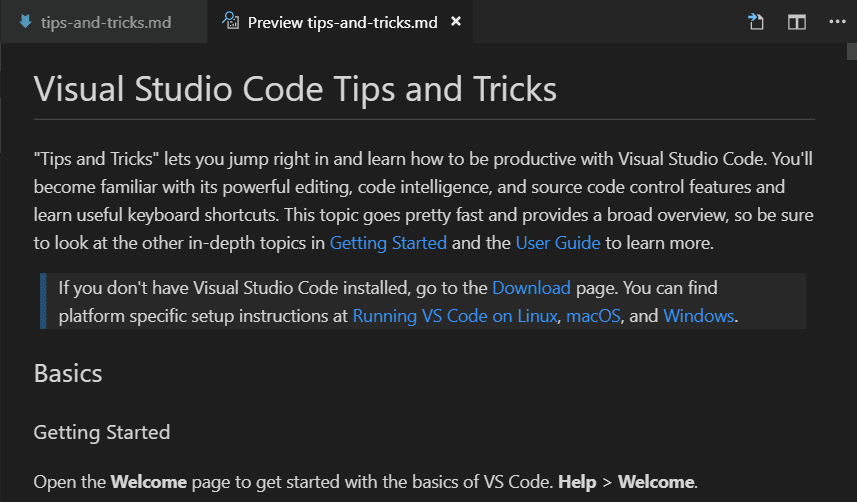Click the Open Preview Source icon
Screen dimensions: 857x502
tap(756, 22)
